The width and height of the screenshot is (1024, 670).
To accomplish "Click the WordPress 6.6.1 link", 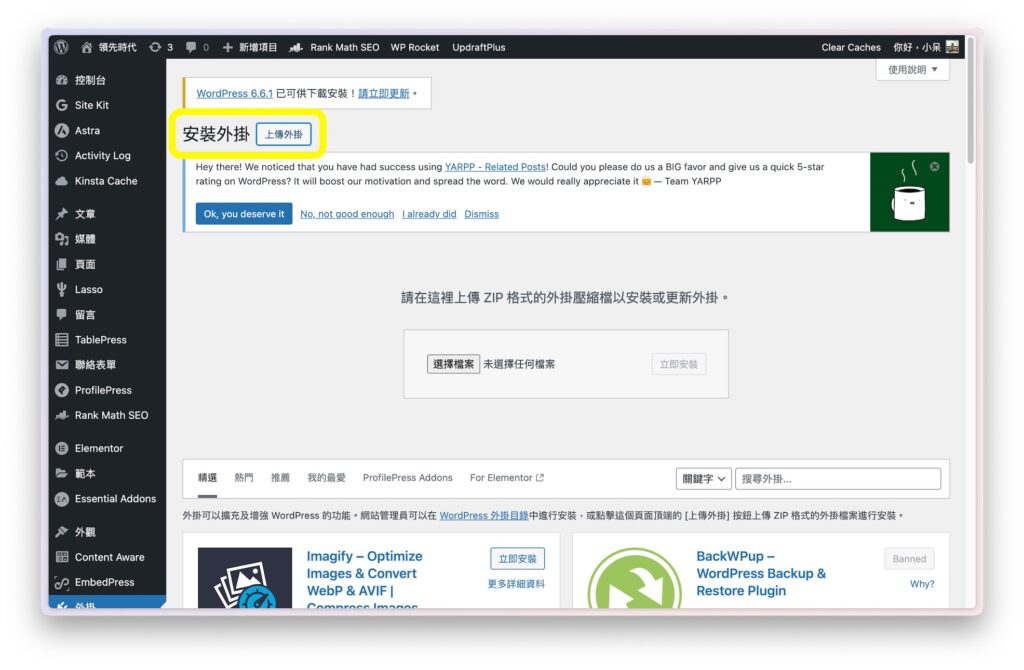I will coord(234,93).
